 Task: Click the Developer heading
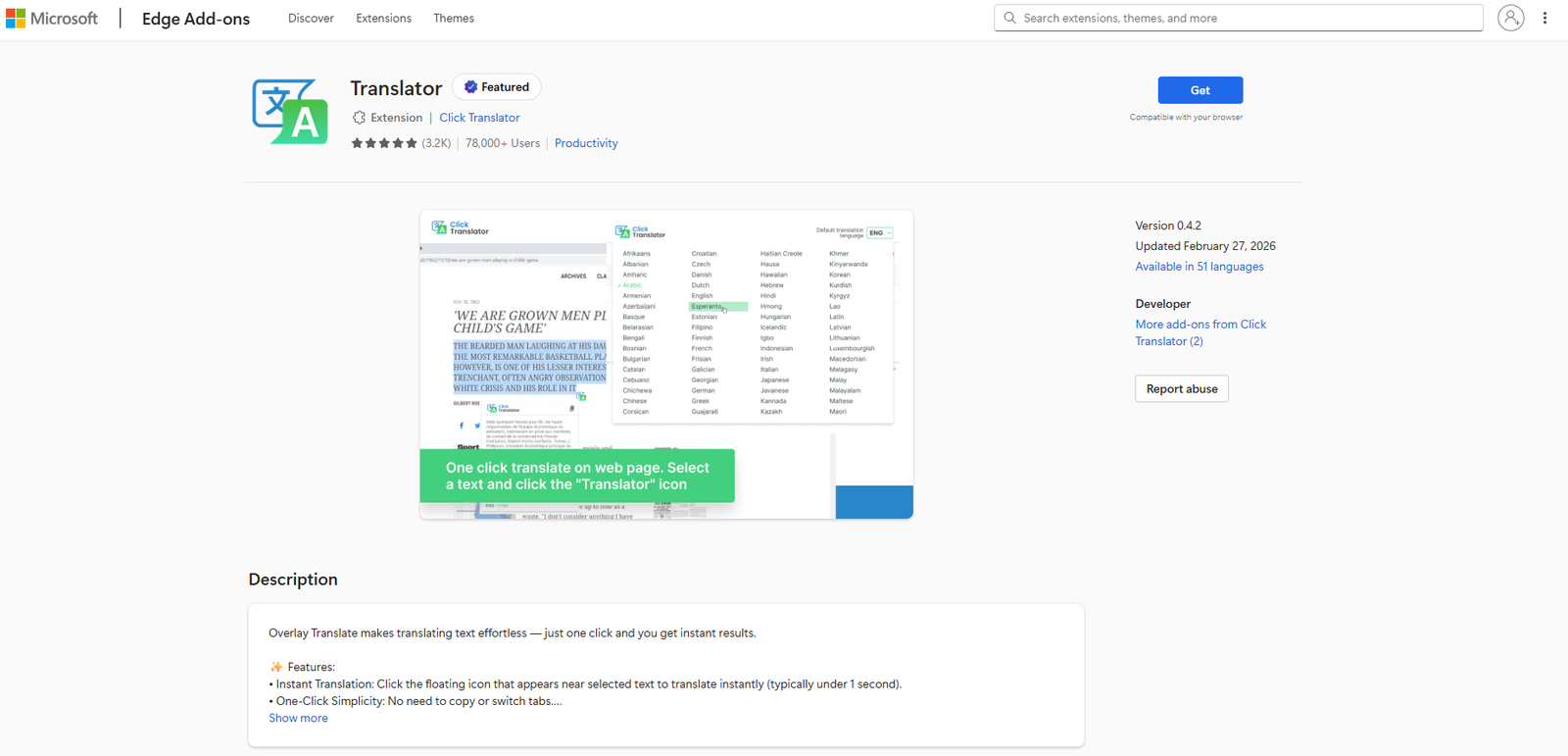click(1163, 304)
